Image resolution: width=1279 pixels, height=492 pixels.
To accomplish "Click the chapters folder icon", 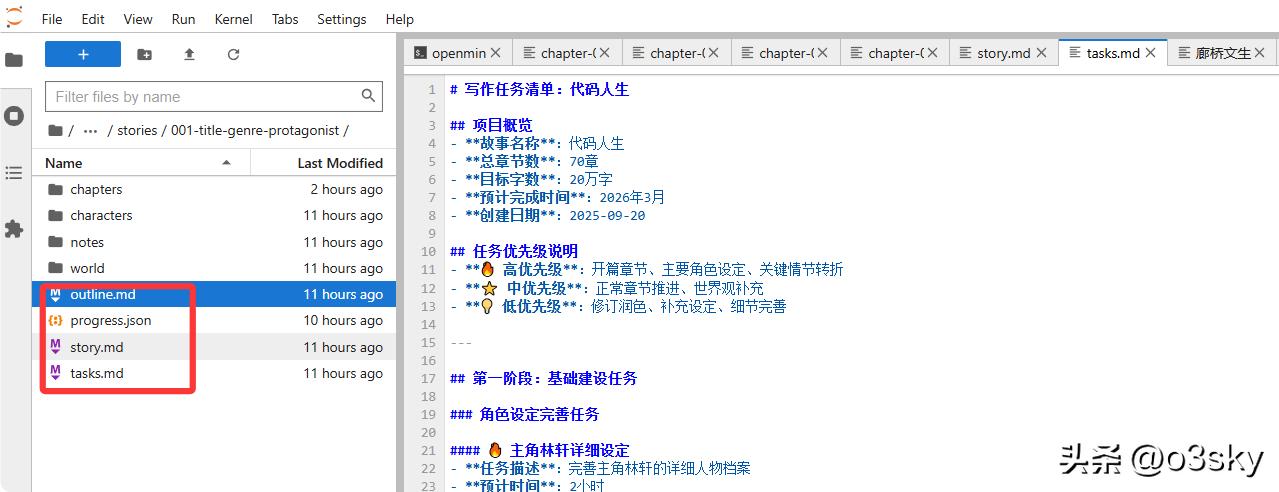I will (x=55, y=189).
